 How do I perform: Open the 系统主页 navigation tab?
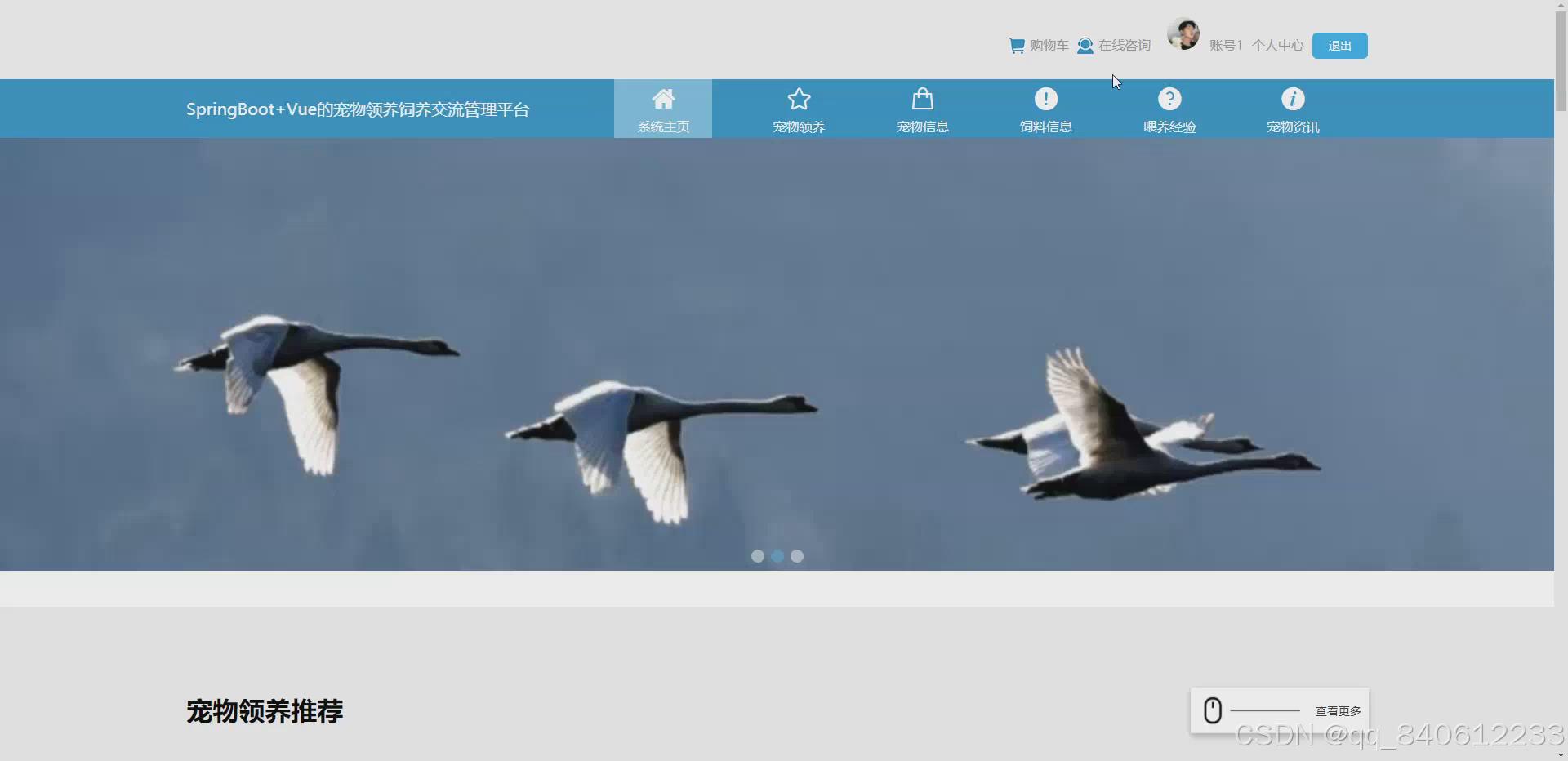[x=663, y=109]
